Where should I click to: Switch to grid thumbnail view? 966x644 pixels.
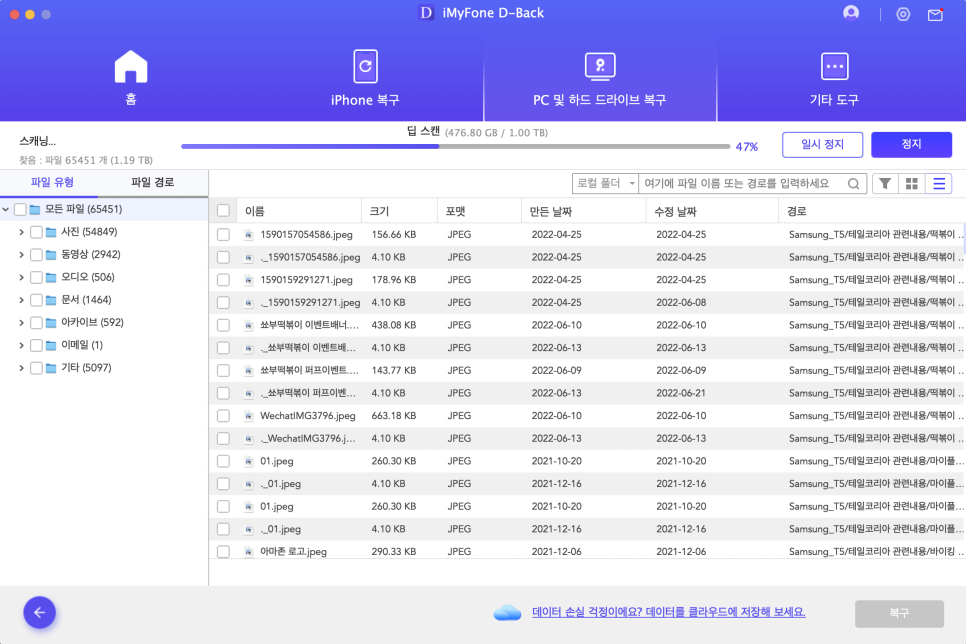point(912,184)
